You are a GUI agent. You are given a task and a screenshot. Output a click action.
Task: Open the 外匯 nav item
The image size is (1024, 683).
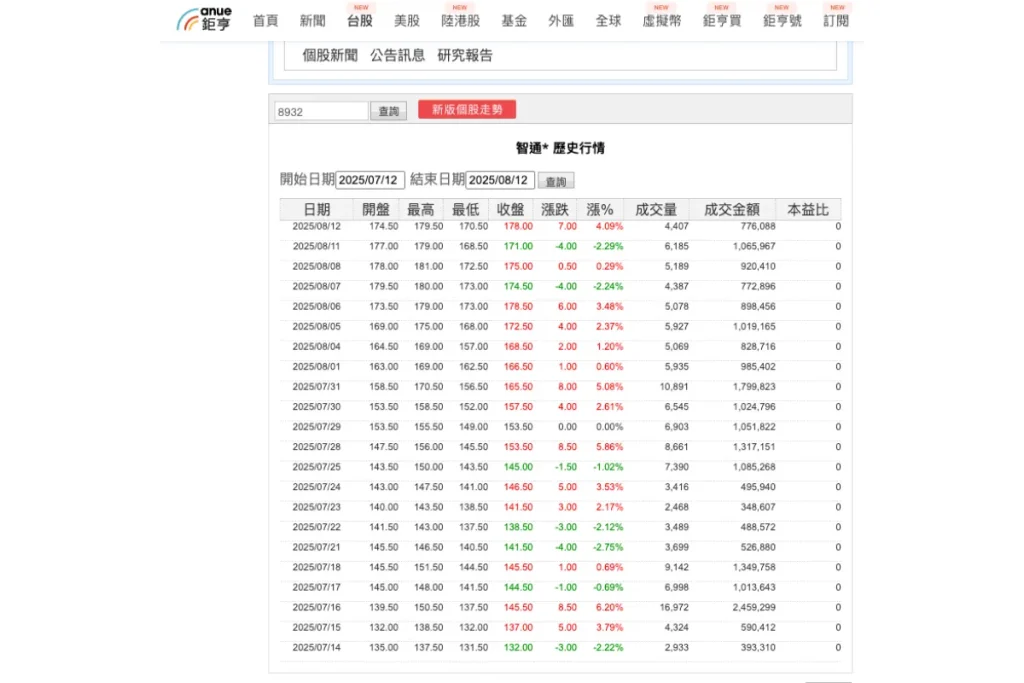(x=561, y=21)
